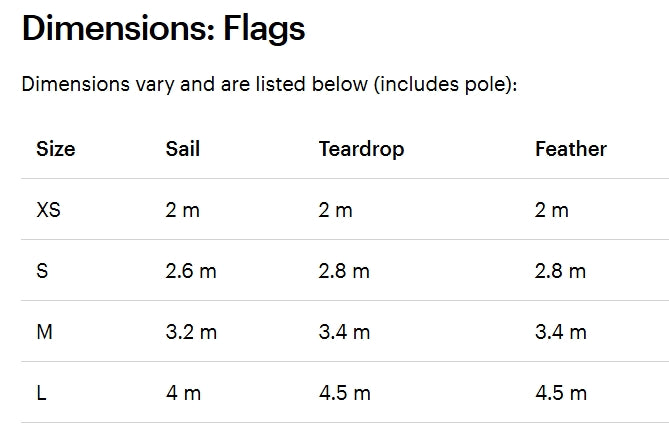Click the Teardrop value for S size
Viewport: 669px width, 446px height.
tap(344, 271)
